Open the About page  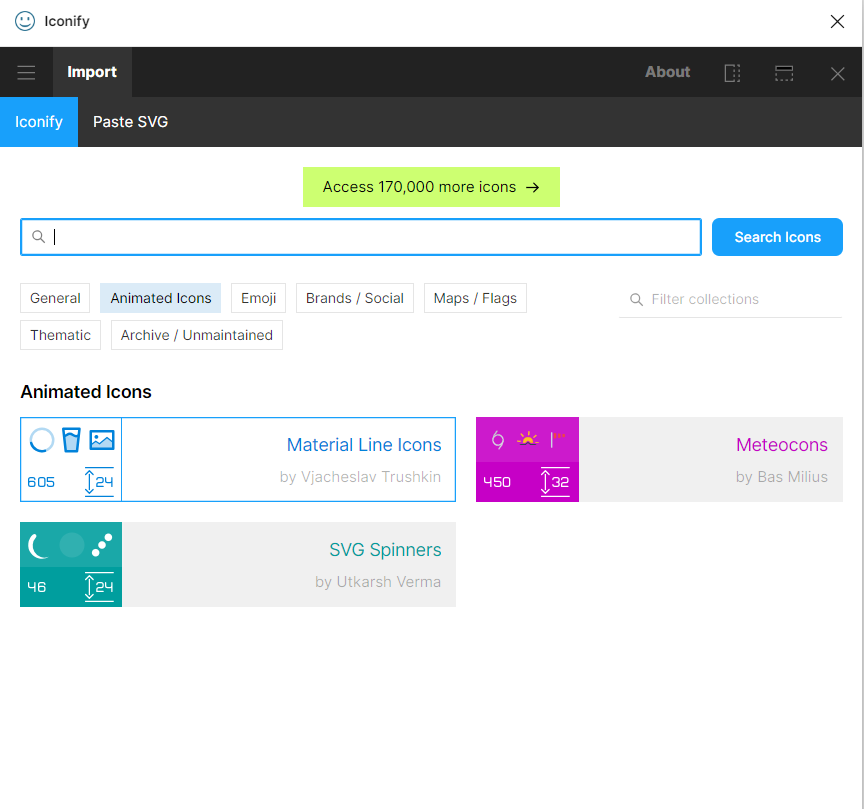click(667, 72)
